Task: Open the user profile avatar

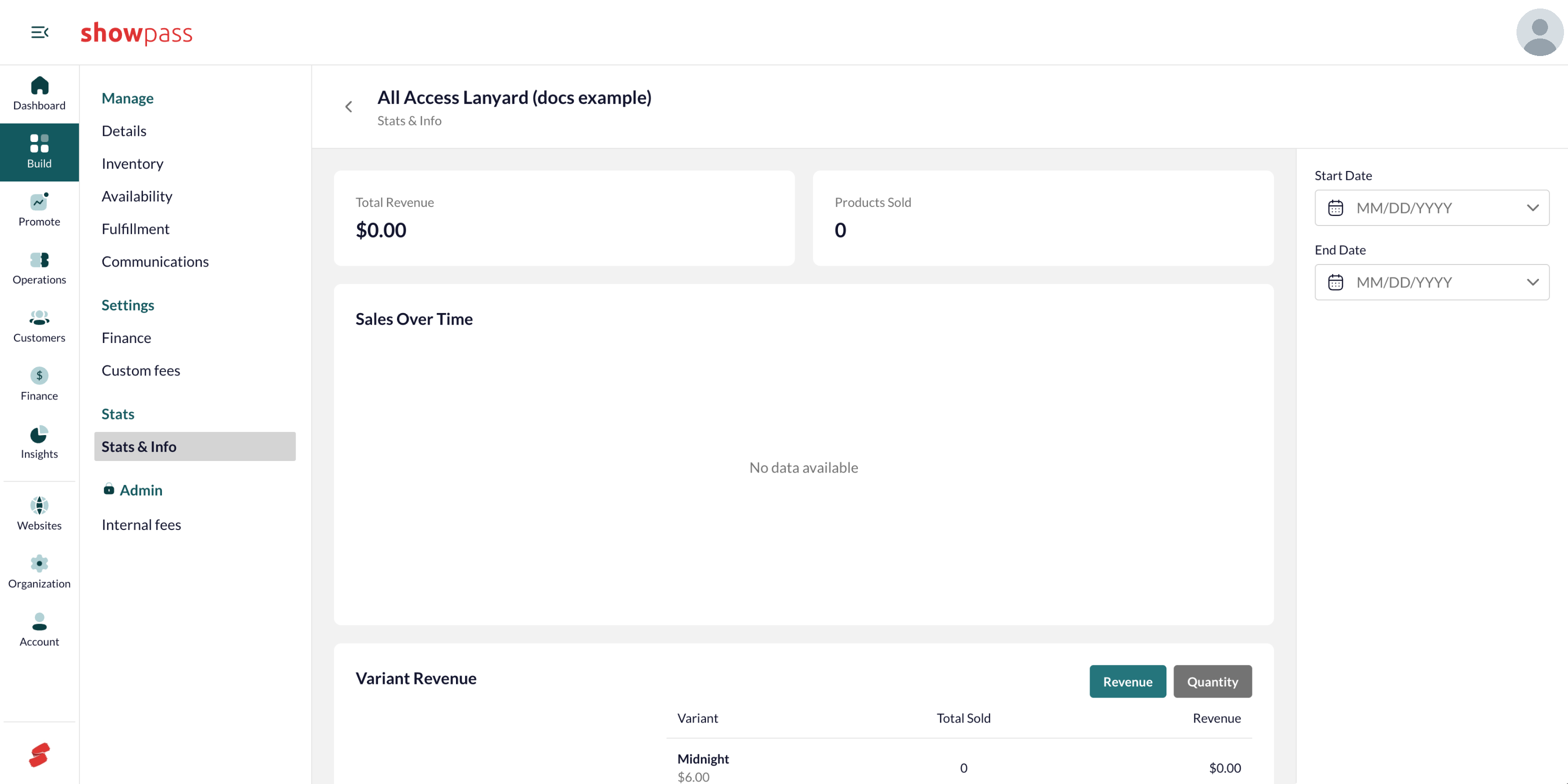Action: coord(1539,32)
